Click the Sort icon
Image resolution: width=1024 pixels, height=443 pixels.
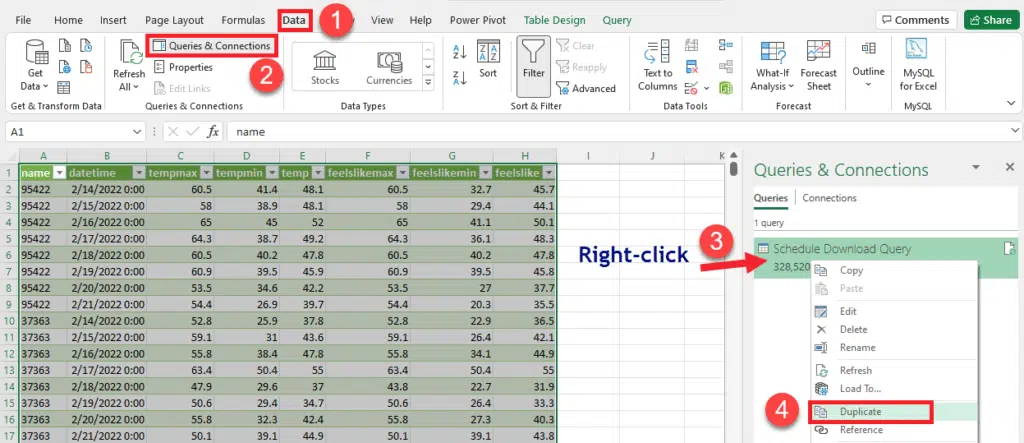coord(488,58)
